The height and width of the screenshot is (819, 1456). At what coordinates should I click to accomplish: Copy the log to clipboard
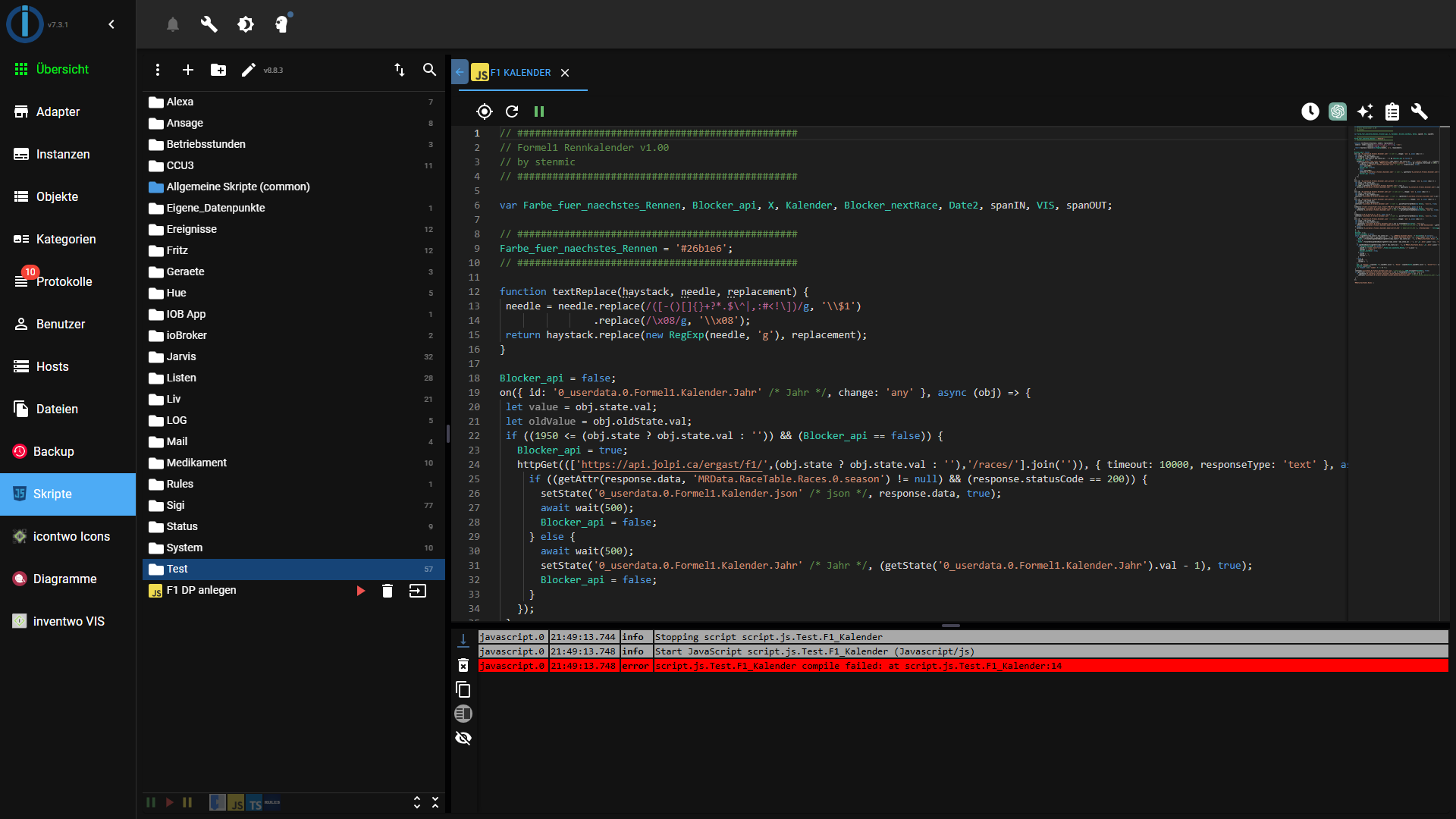point(463,689)
